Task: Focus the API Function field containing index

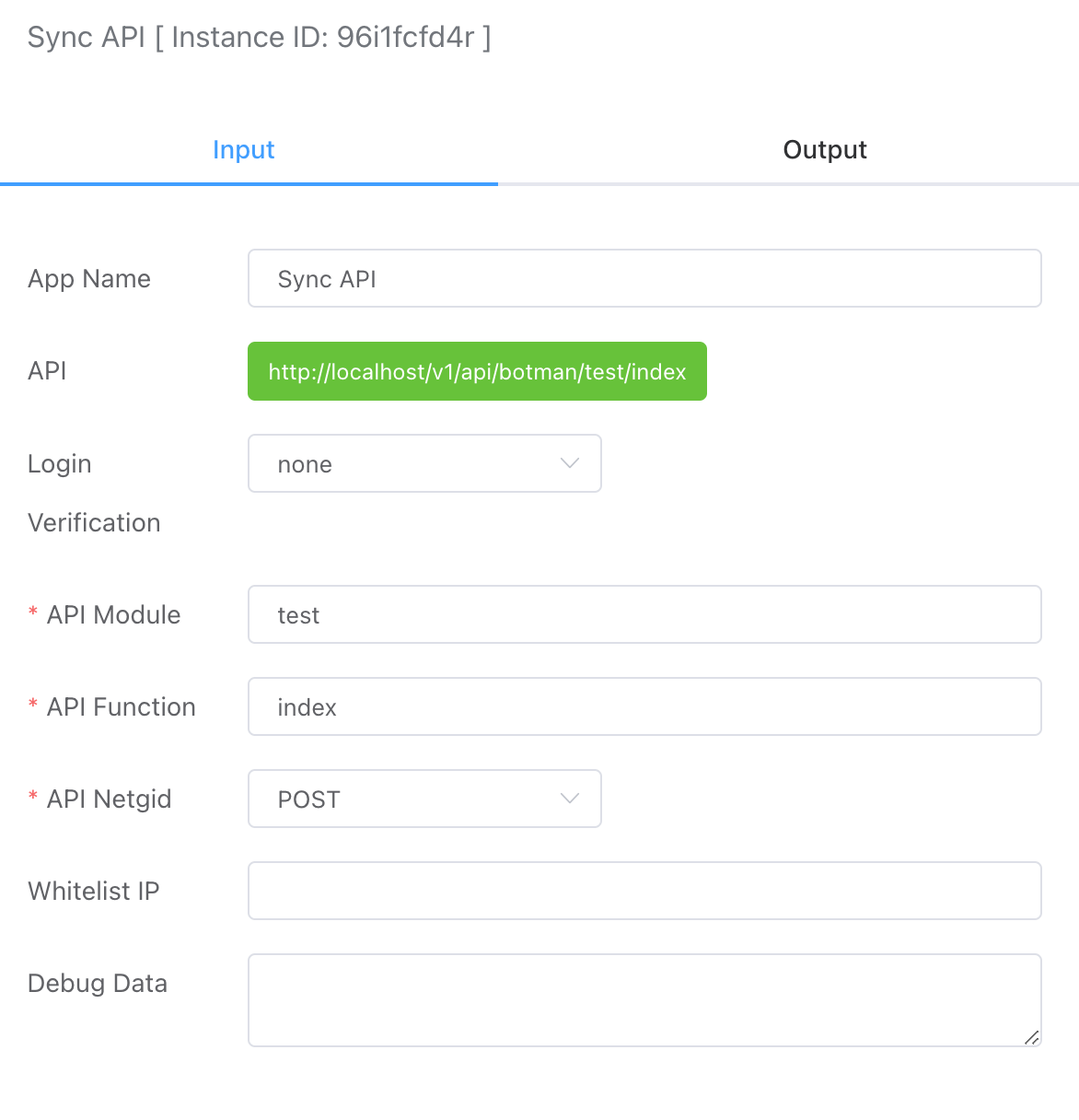Action: point(644,707)
